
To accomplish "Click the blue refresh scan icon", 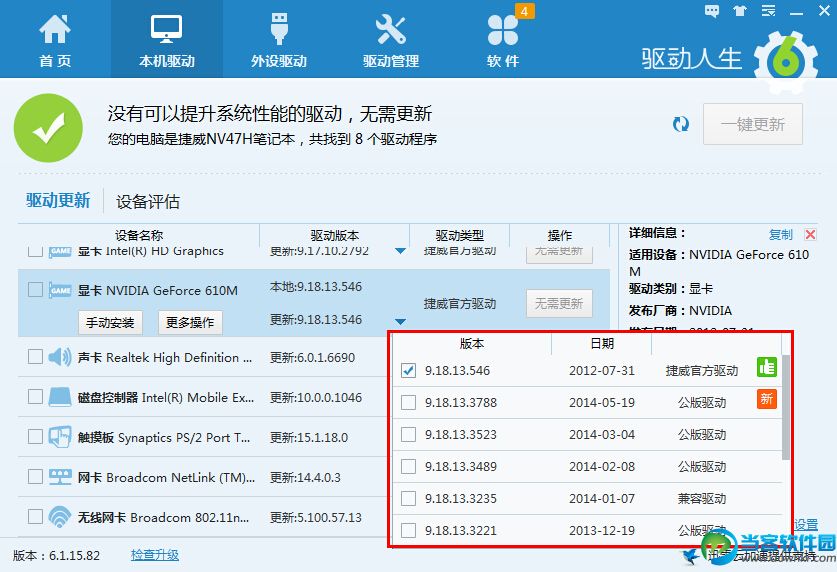I will (x=681, y=124).
